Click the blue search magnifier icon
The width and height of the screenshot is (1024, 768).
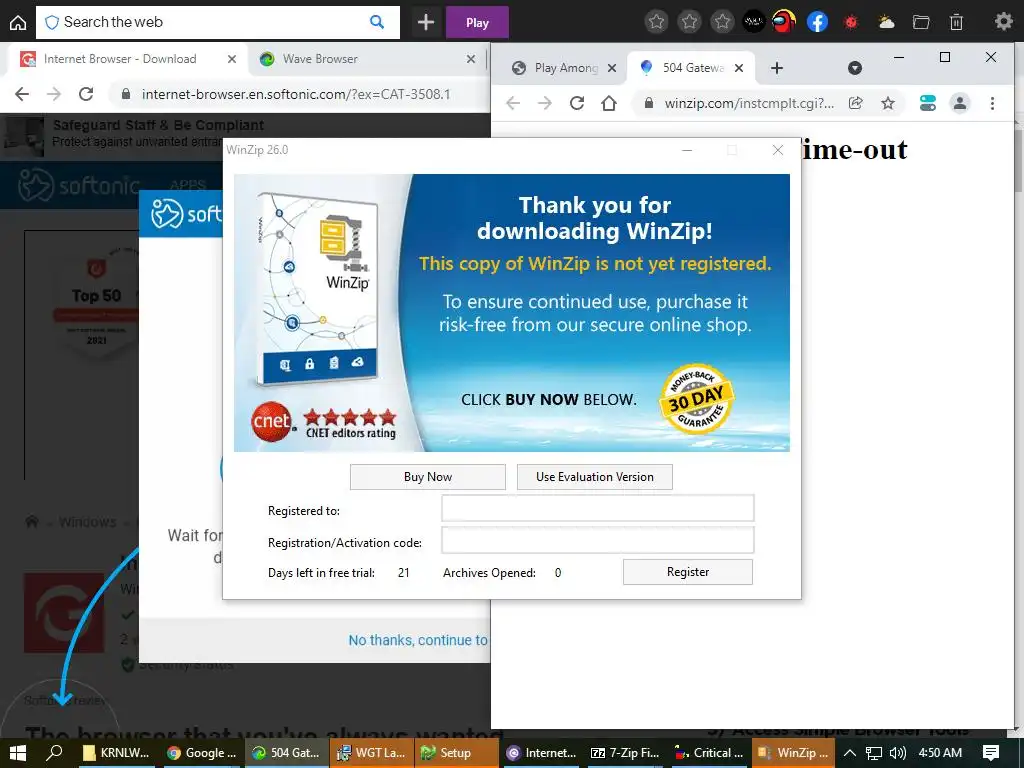tap(377, 22)
